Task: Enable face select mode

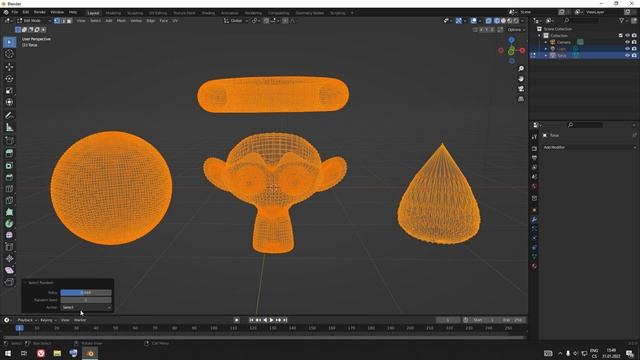Action: click(69, 20)
